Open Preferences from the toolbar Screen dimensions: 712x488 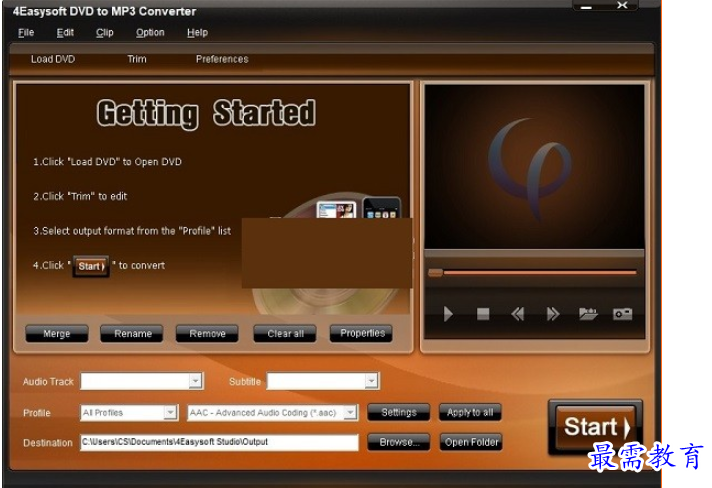tap(222, 59)
